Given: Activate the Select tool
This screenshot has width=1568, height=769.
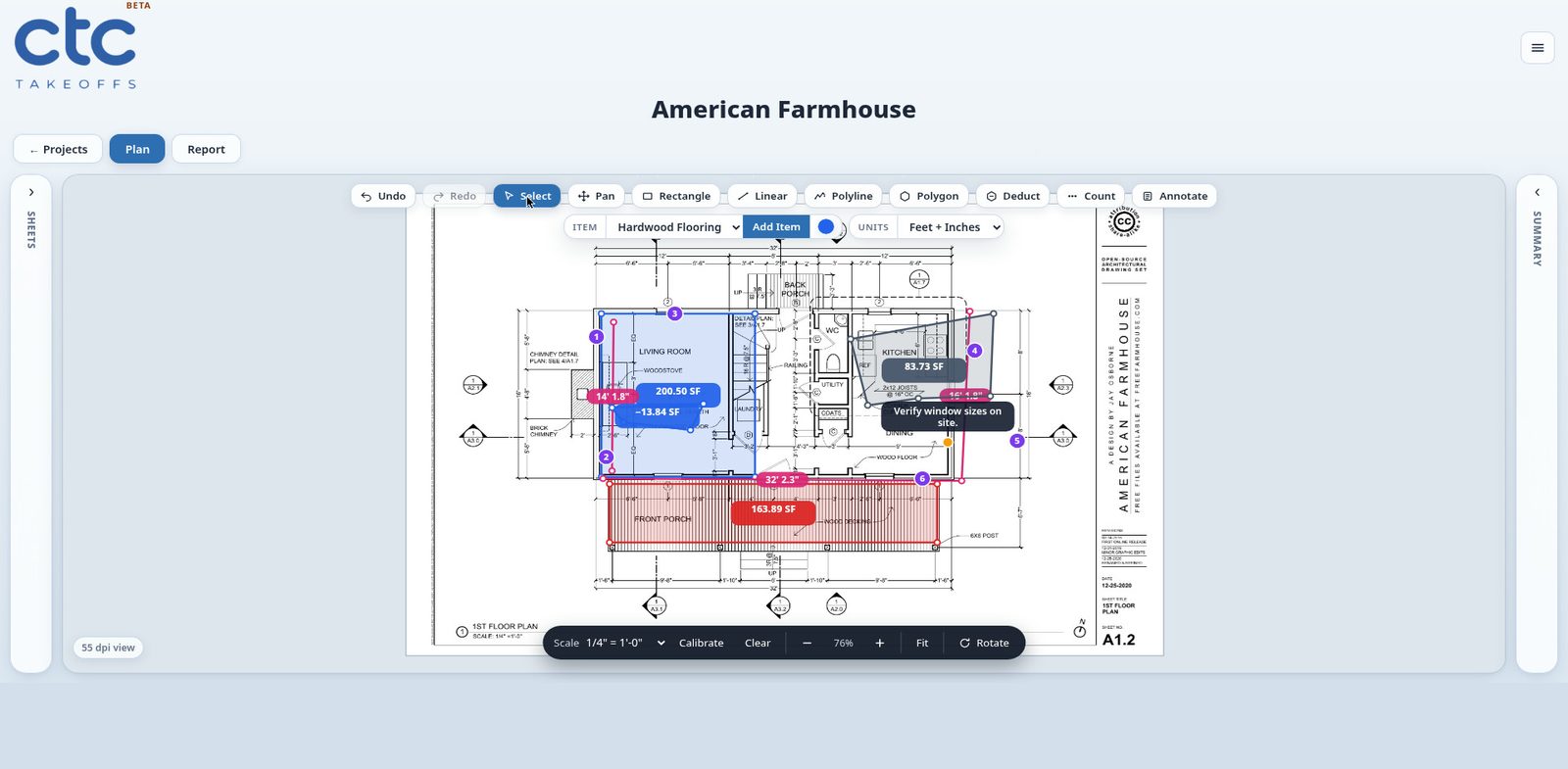Looking at the screenshot, I should (x=527, y=196).
